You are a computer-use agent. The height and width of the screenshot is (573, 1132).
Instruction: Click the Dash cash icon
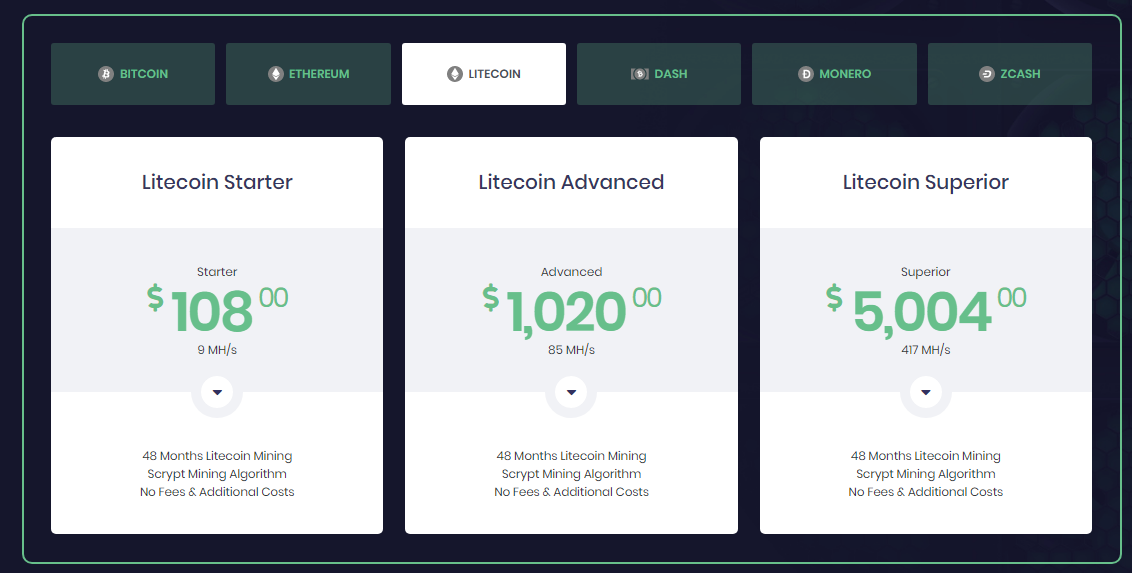click(x=640, y=74)
